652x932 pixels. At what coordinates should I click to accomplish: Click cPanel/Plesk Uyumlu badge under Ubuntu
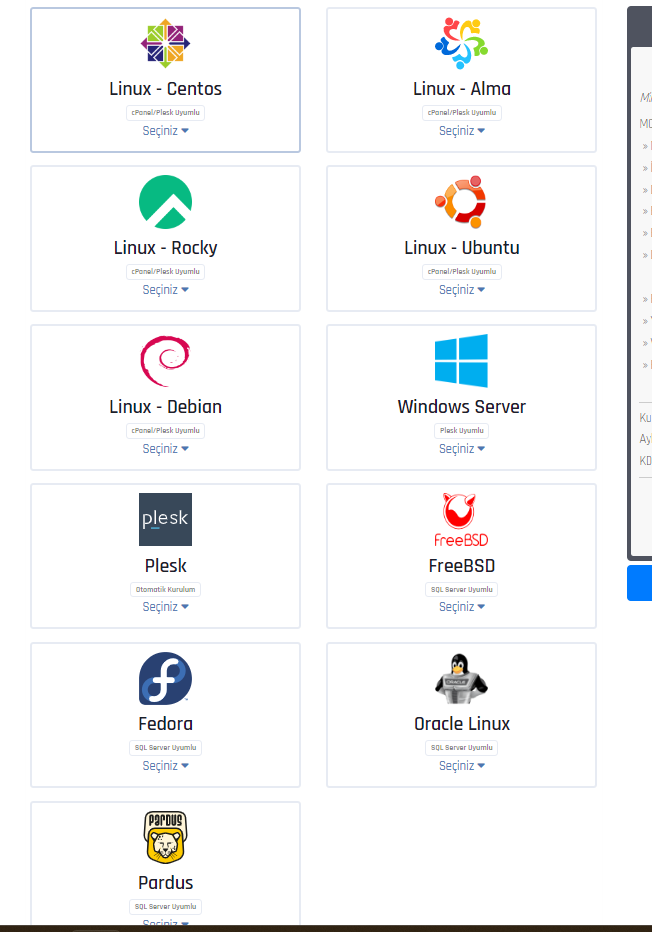coord(462,272)
